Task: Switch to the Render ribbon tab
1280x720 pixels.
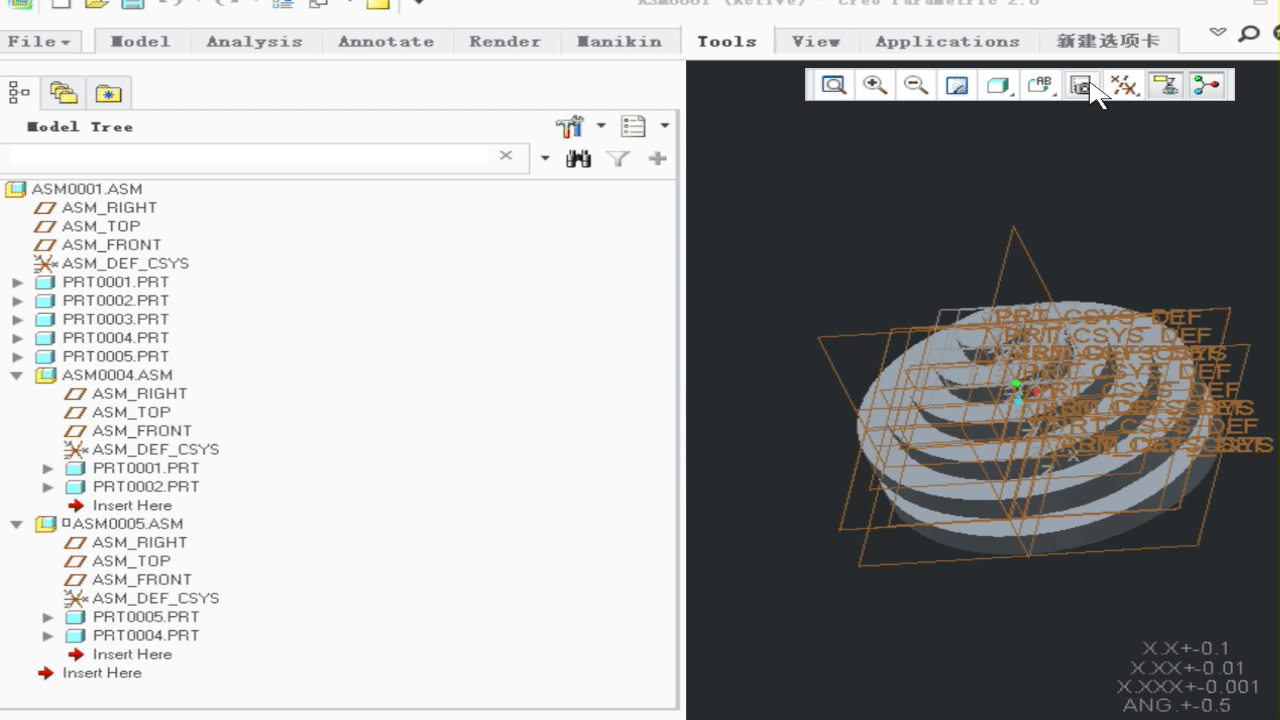Action: [x=505, y=41]
